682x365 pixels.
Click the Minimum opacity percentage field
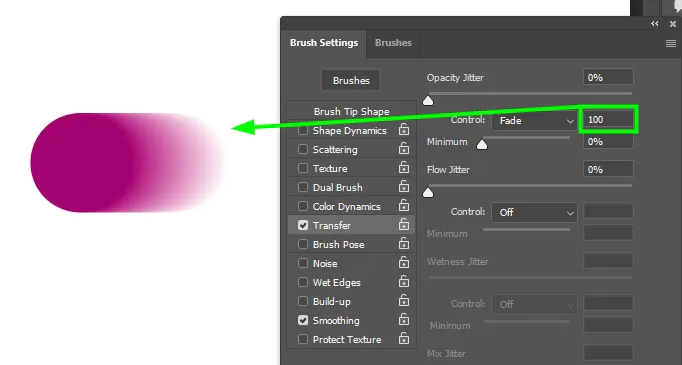pos(608,141)
